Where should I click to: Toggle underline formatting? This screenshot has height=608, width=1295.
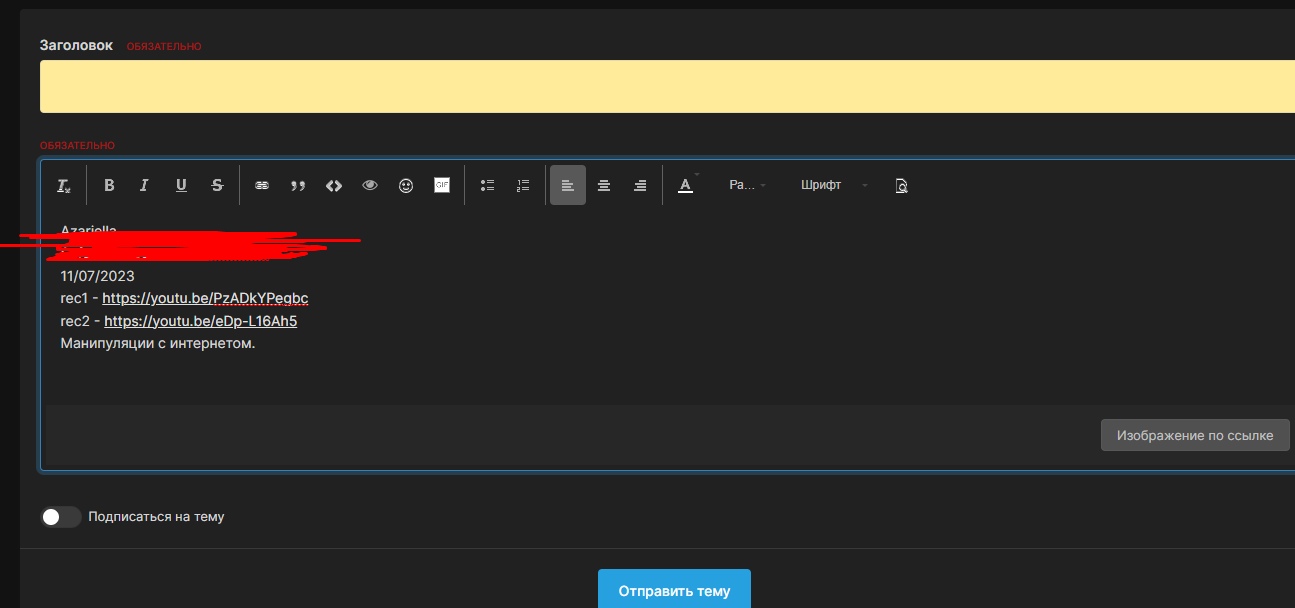181,185
